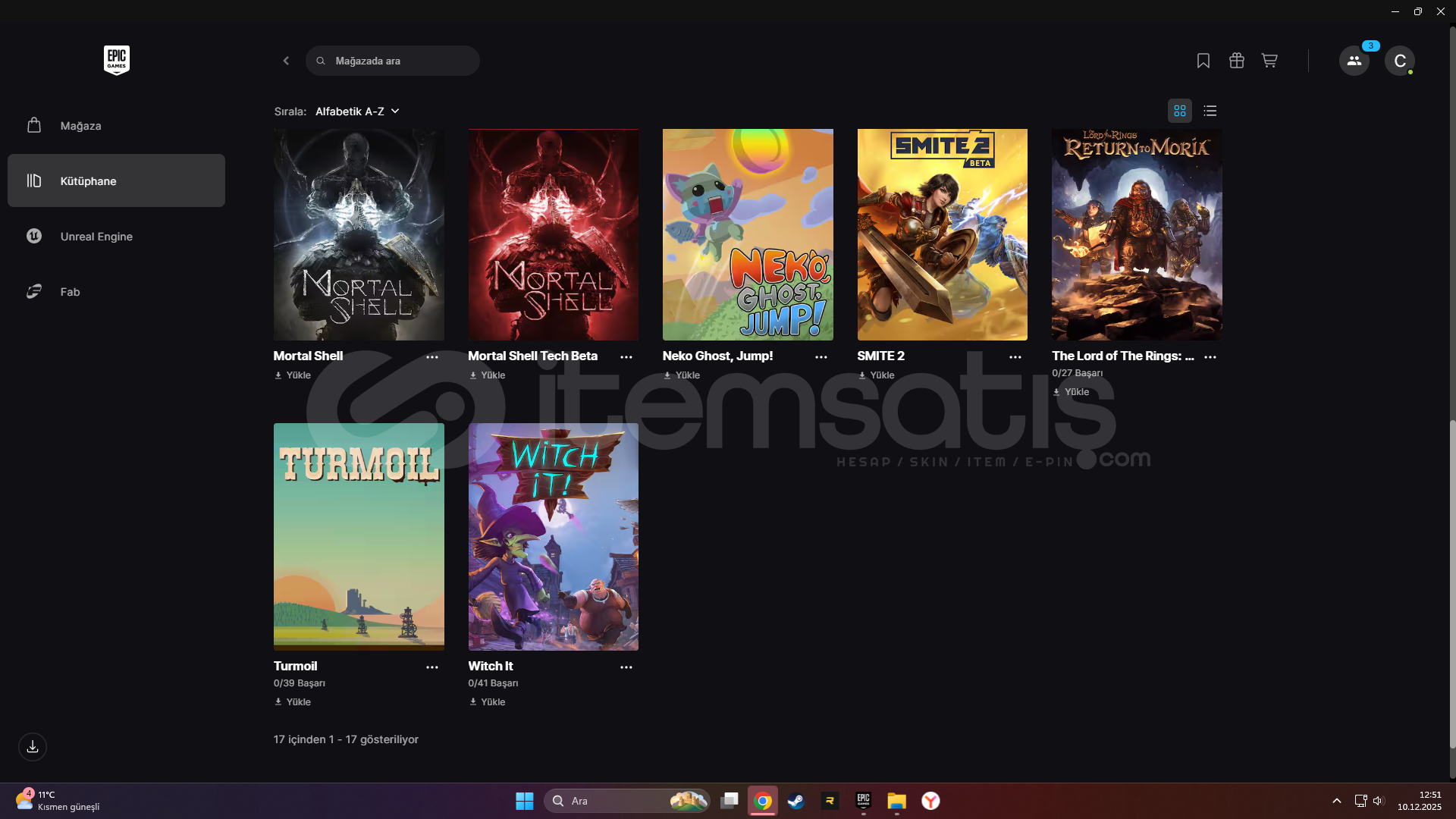Go back with the arrow

(x=286, y=61)
